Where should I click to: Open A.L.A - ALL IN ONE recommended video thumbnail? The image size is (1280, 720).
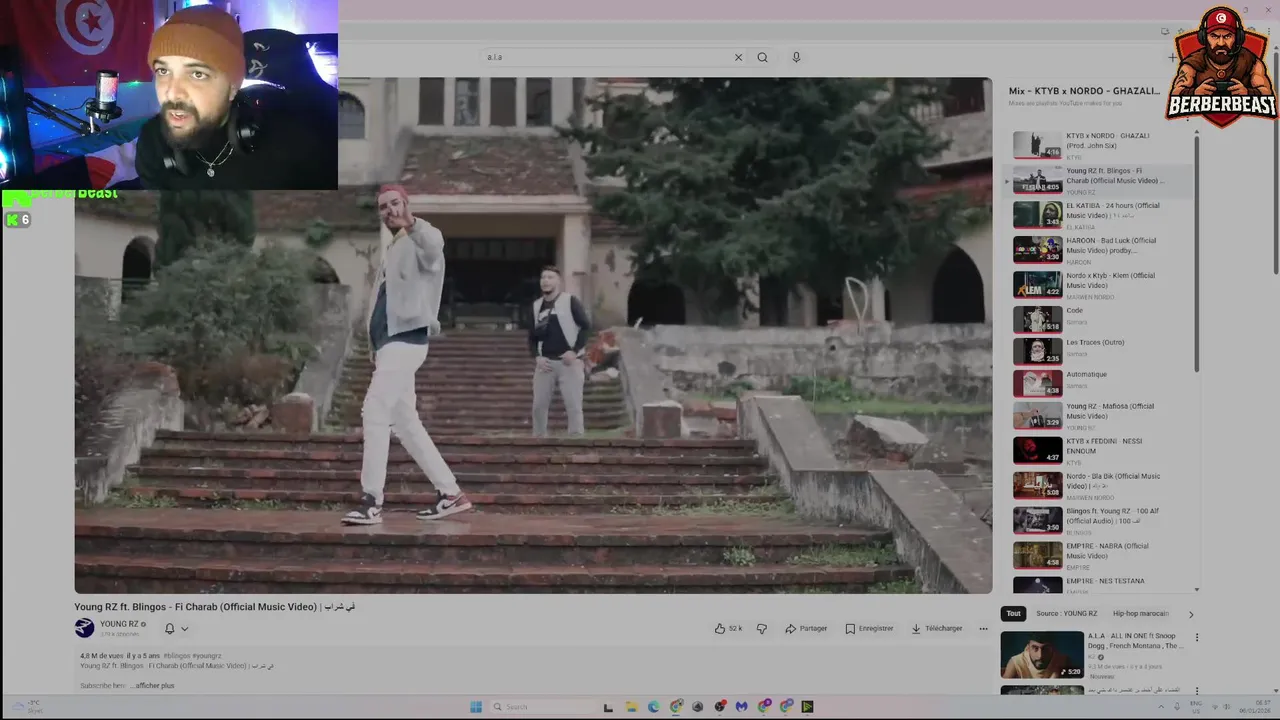(x=1041, y=655)
